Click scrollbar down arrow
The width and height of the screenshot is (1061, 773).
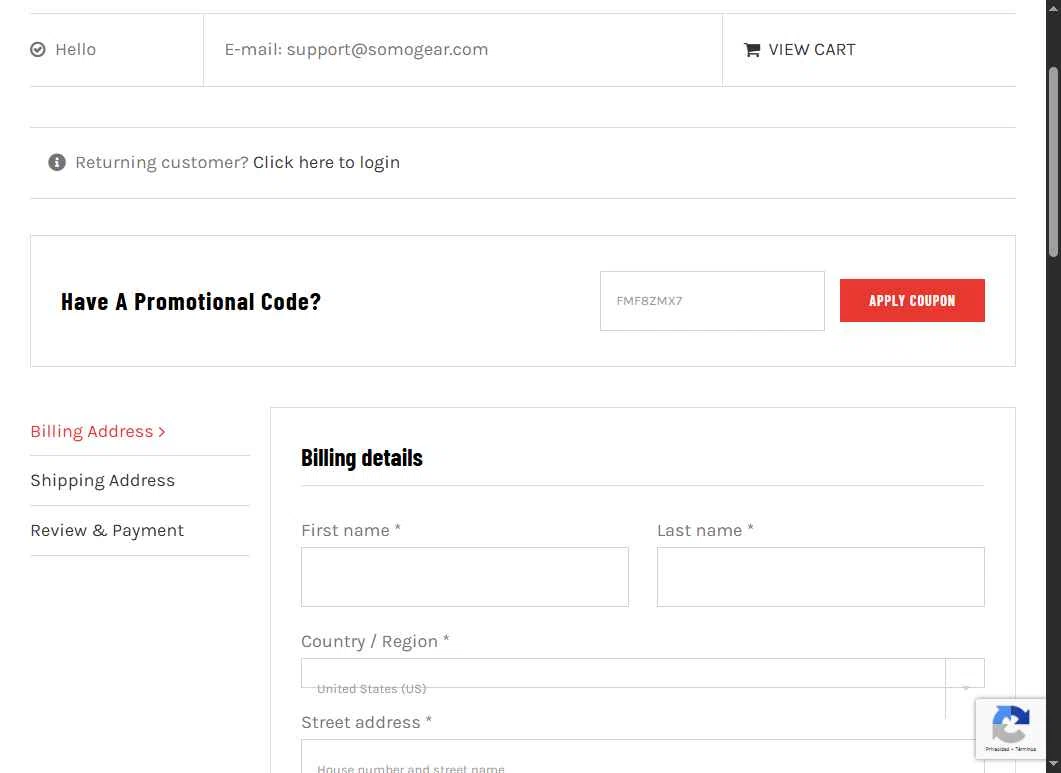1054,766
